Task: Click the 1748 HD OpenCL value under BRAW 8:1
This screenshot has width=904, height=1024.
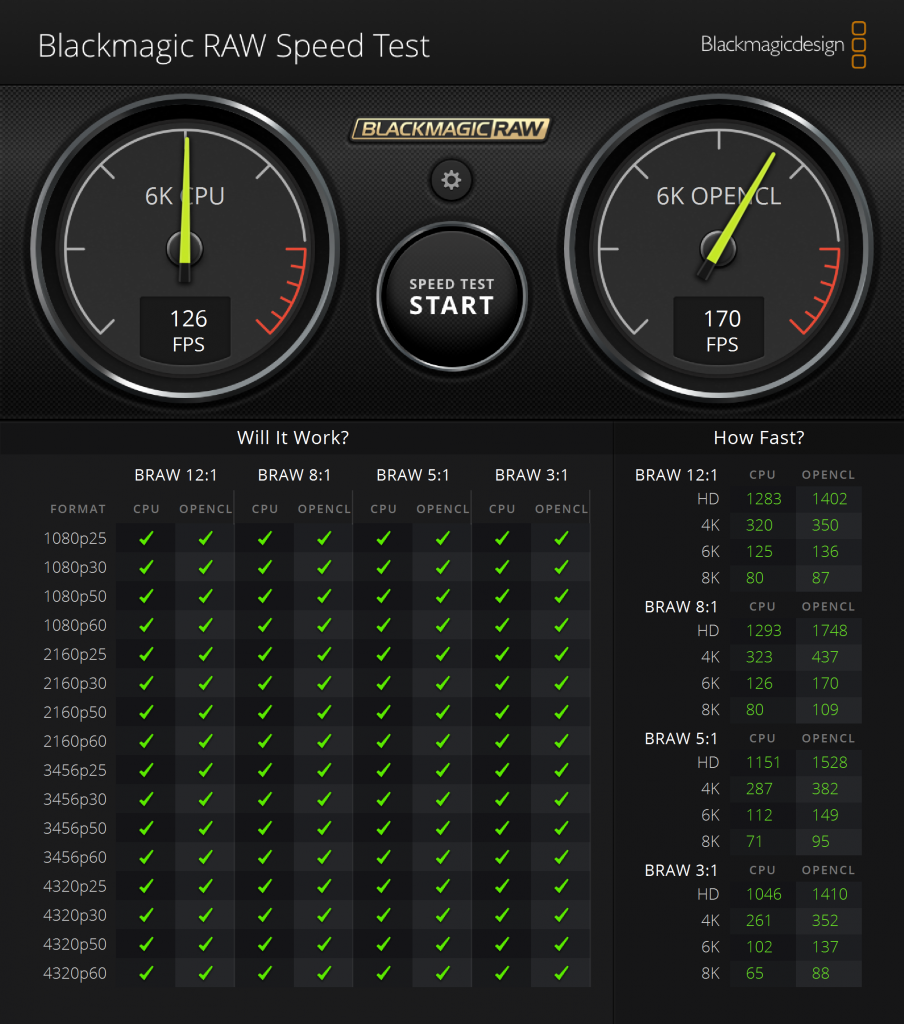Action: pyautogui.click(x=829, y=631)
